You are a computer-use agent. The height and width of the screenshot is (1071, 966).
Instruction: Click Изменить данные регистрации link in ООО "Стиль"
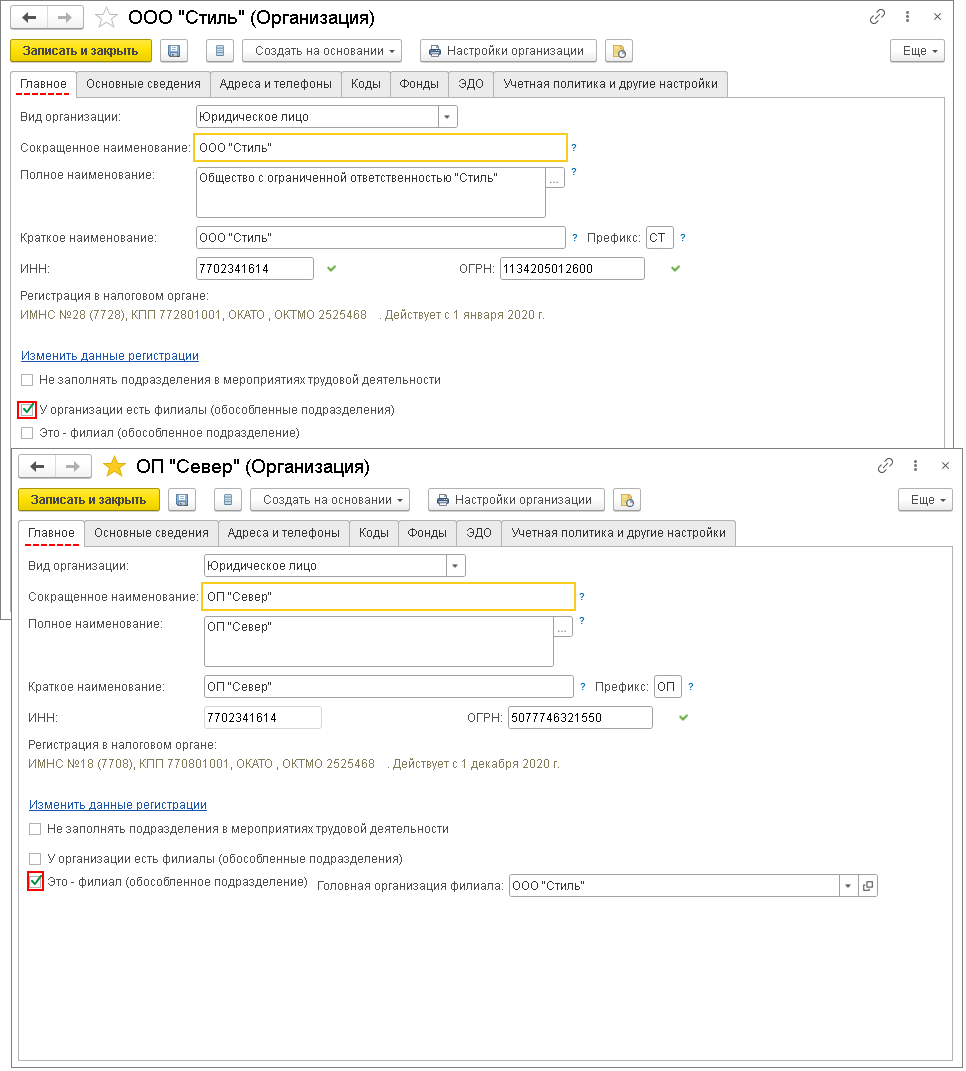110,356
